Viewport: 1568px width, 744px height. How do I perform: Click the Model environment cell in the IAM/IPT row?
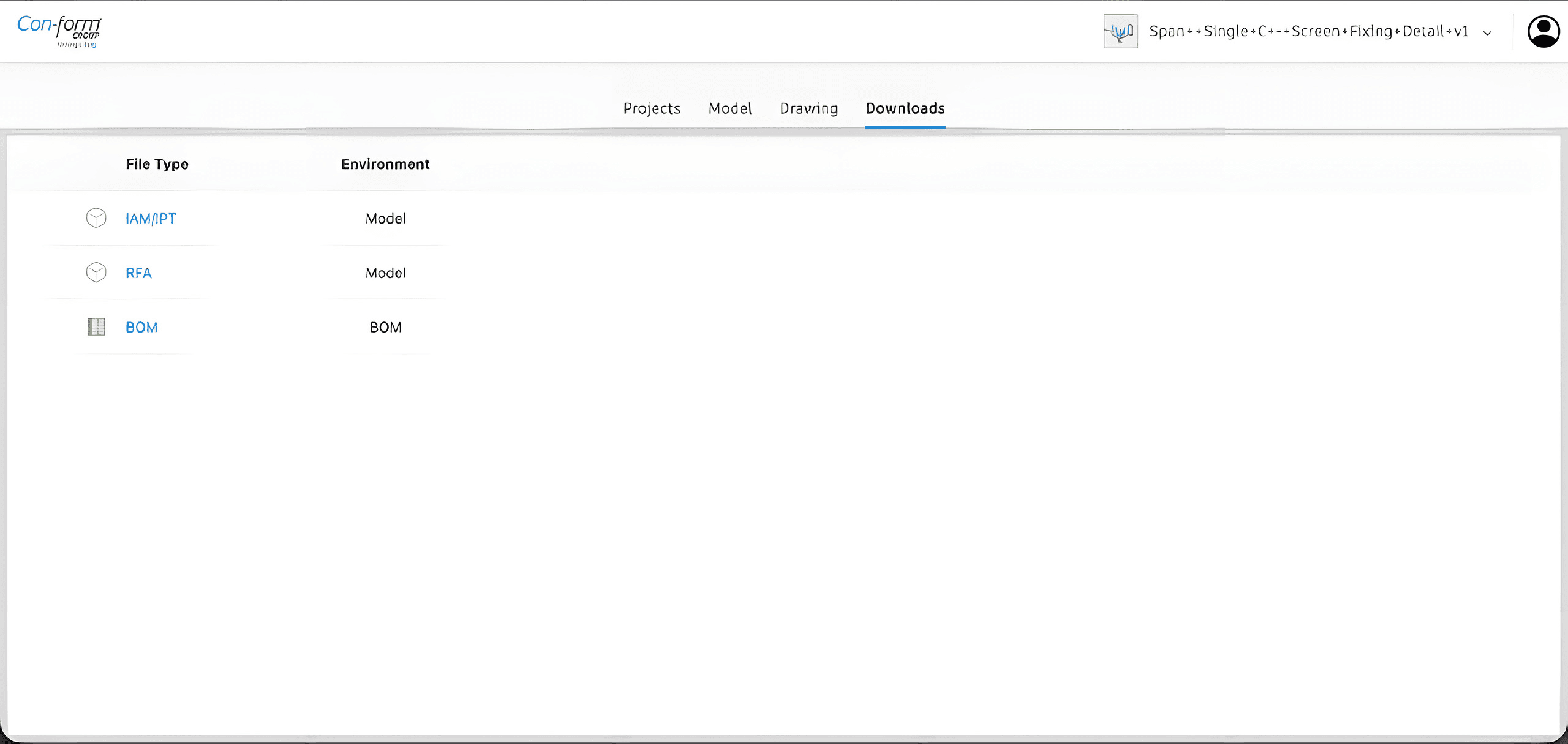coord(385,219)
